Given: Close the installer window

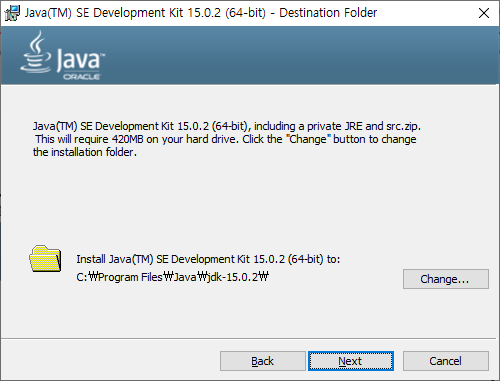Looking at the screenshot, I should [484, 13].
